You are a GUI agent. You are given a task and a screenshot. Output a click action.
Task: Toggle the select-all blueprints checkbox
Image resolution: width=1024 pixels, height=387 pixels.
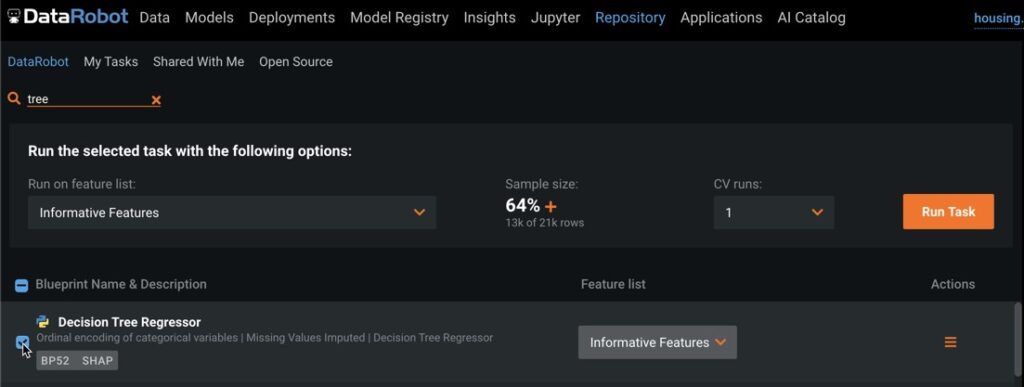click(21, 285)
